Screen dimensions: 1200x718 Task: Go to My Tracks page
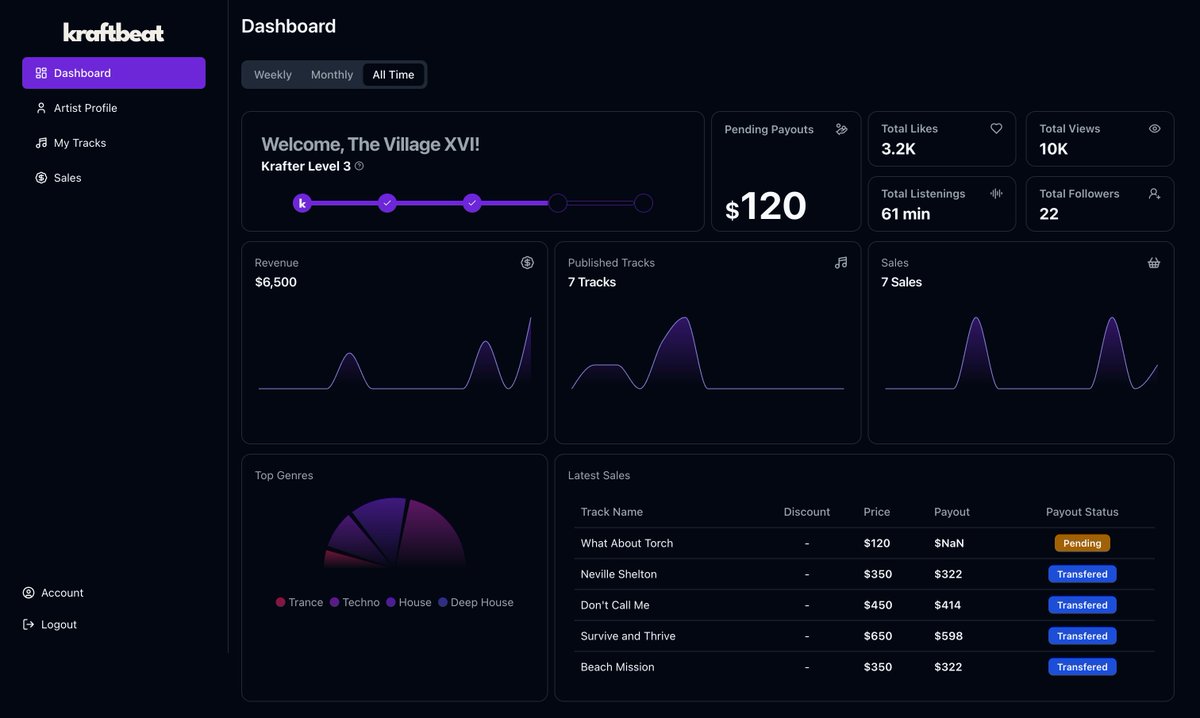tap(114, 143)
